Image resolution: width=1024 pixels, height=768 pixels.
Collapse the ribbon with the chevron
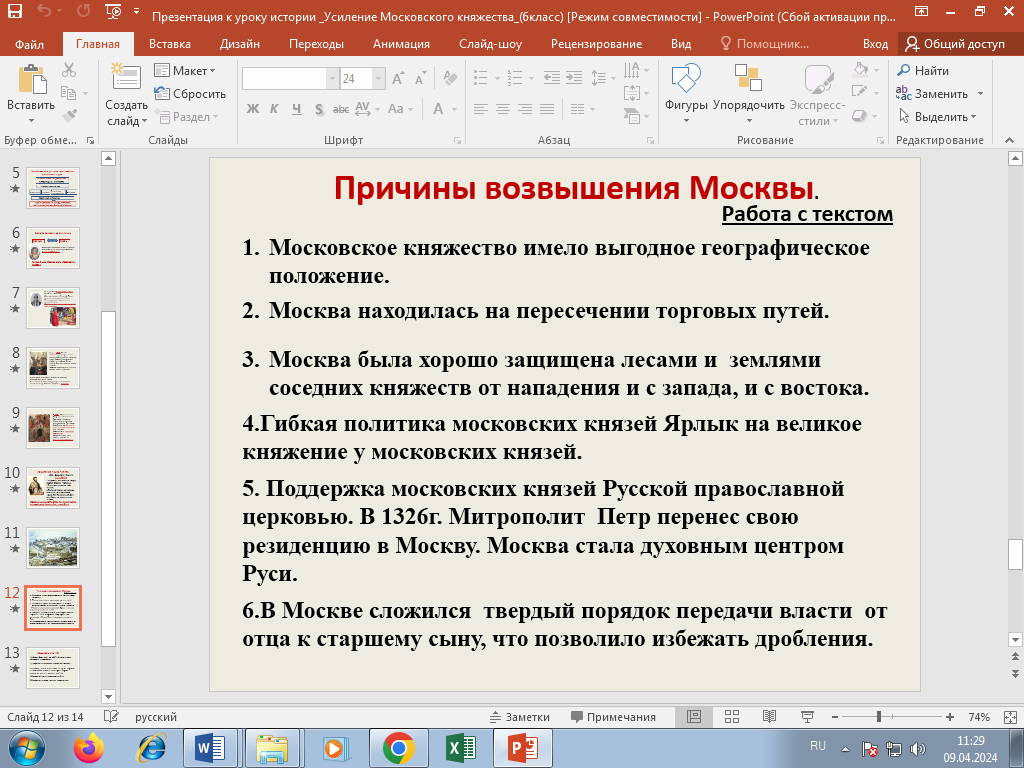pos(1009,140)
